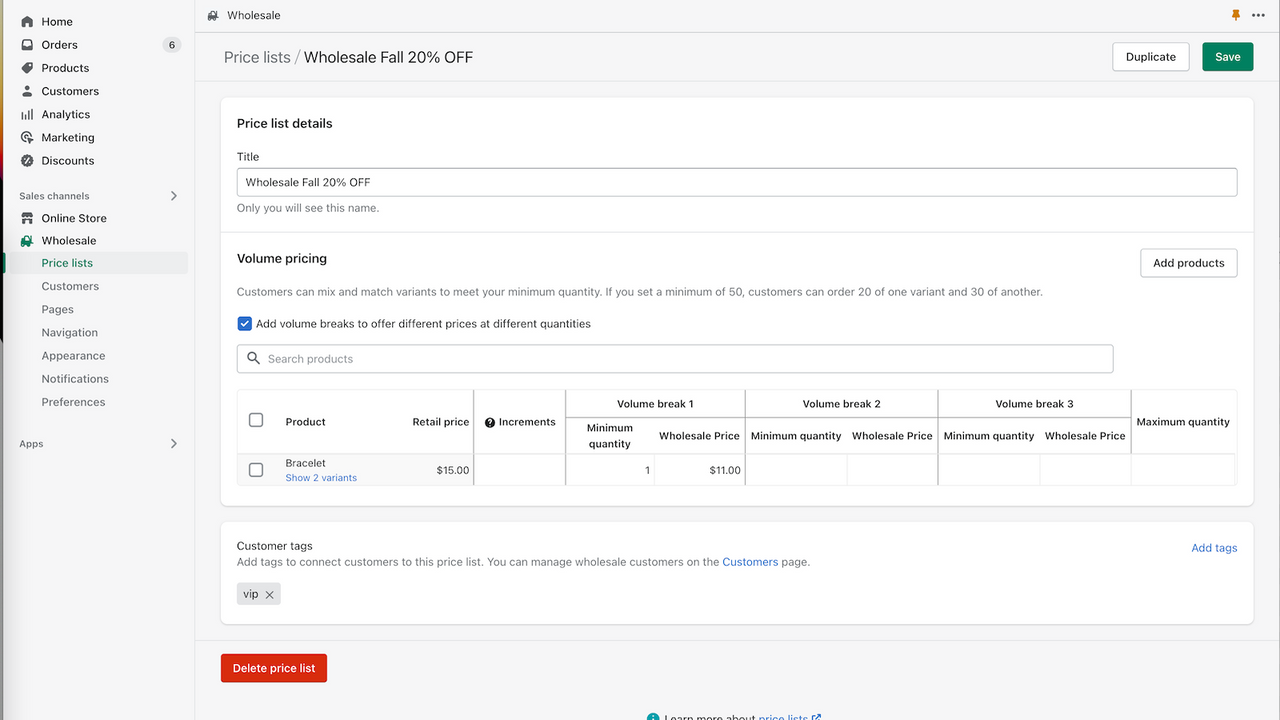Click the Volume break 2 header
Image resolution: width=1280 pixels, height=720 pixels.
(x=842, y=404)
